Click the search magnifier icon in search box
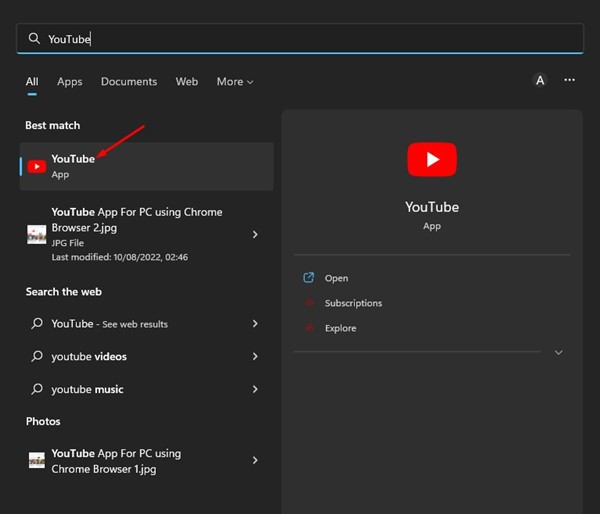This screenshot has height=514, width=600. pyautogui.click(x=34, y=39)
